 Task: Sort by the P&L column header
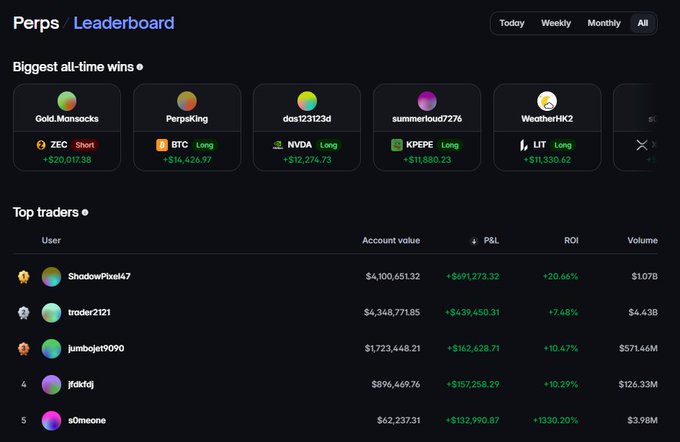[491, 240]
